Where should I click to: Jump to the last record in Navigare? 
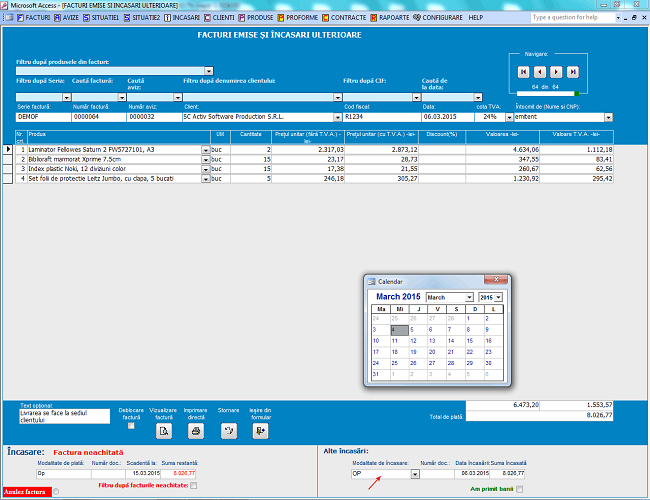coord(574,72)
